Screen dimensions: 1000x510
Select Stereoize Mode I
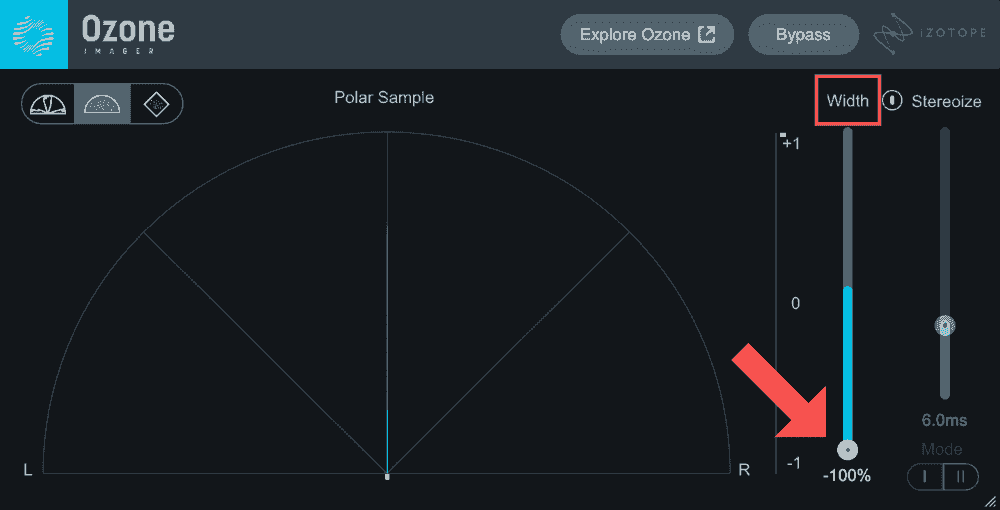point(925,477)
